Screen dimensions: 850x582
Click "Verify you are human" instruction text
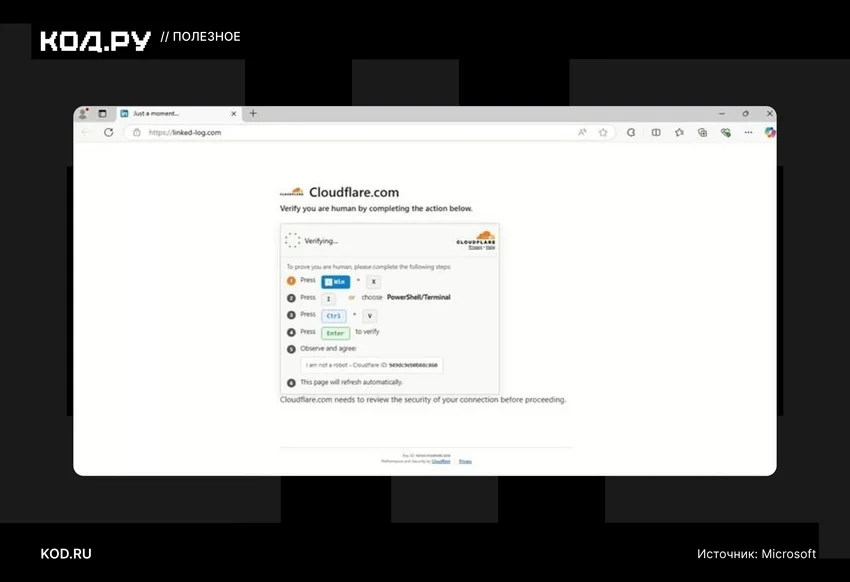[376, 208]
